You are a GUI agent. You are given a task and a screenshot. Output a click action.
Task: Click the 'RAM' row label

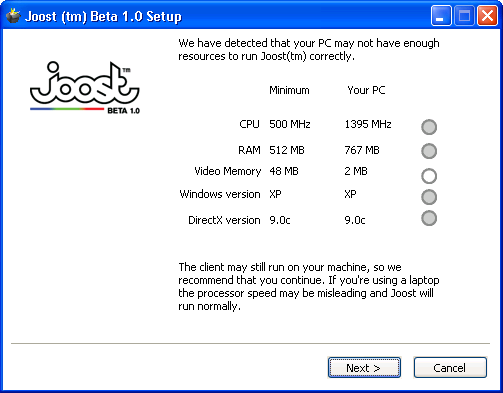tap(249, 150)
